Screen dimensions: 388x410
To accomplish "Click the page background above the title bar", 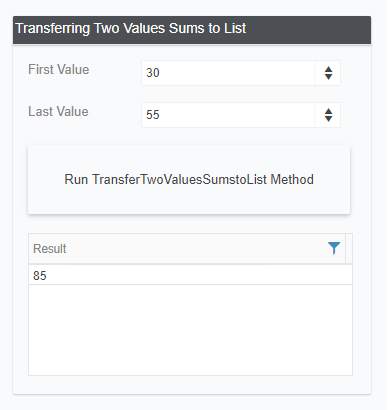I will 193,7.
